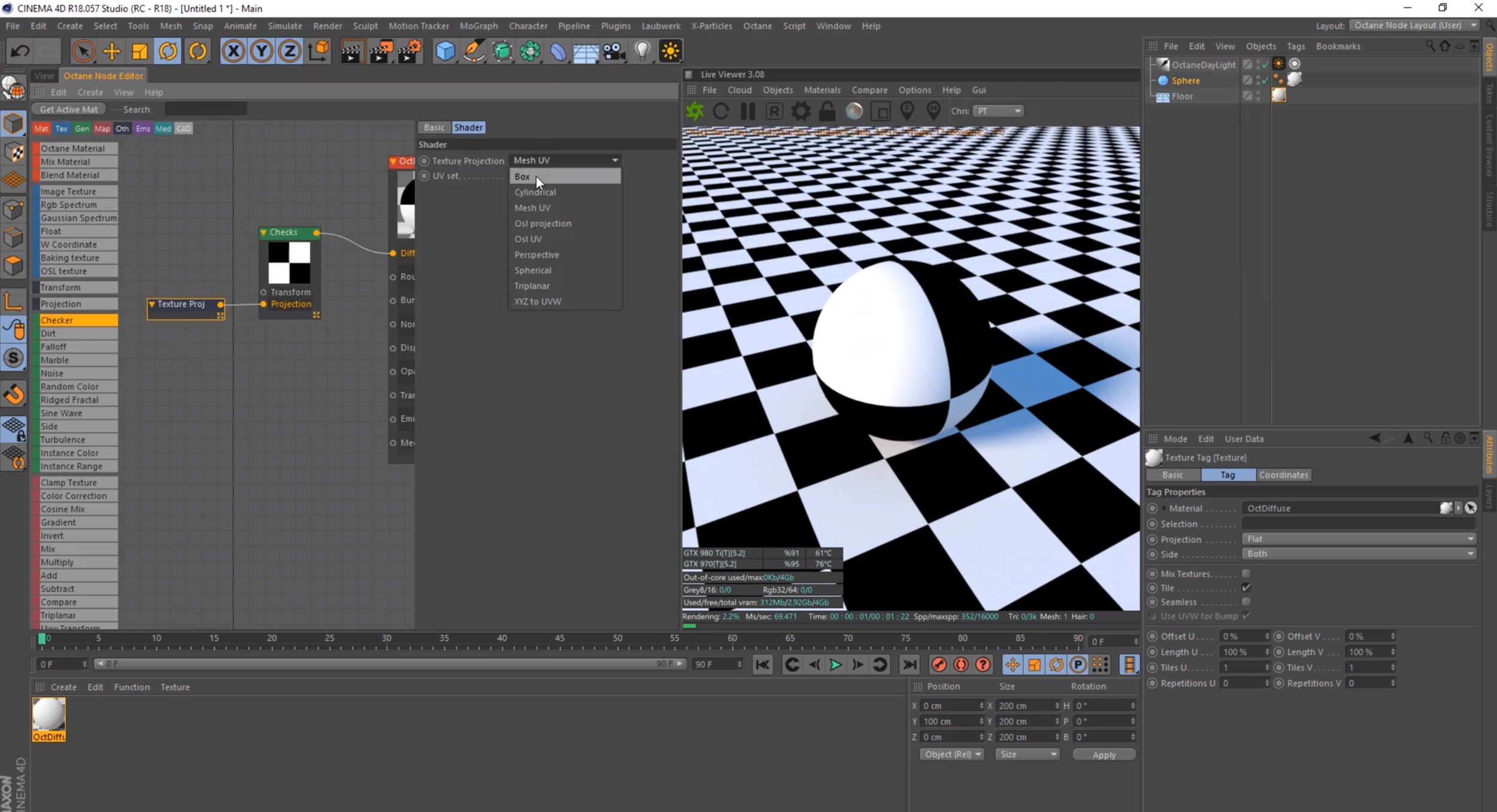Image resolution: width=1497 pixels, height=812 pixels.
Task: Enable Mix Textures checkbox
Action: pyautogui.click(x=1247, y=574)
